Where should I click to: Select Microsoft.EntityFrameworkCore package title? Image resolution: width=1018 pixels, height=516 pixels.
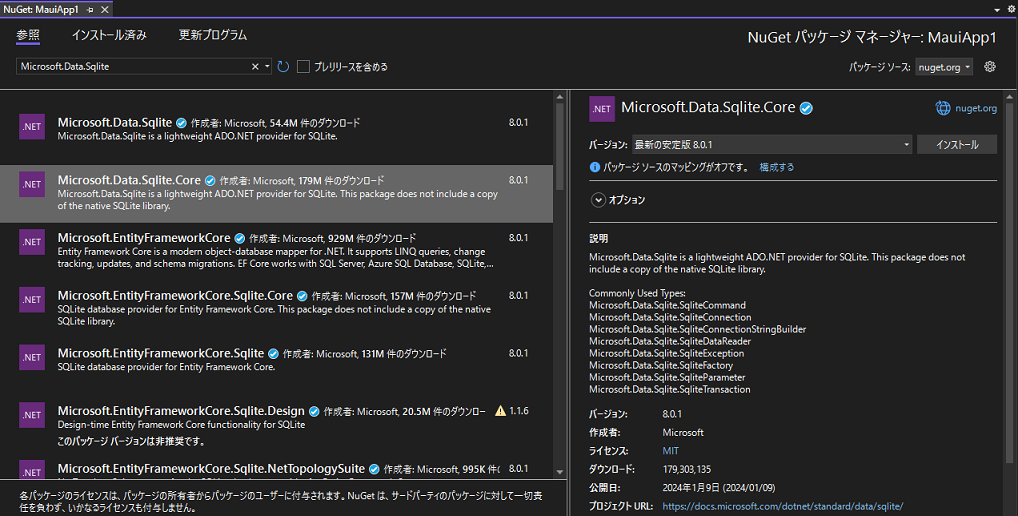[144, 238]
